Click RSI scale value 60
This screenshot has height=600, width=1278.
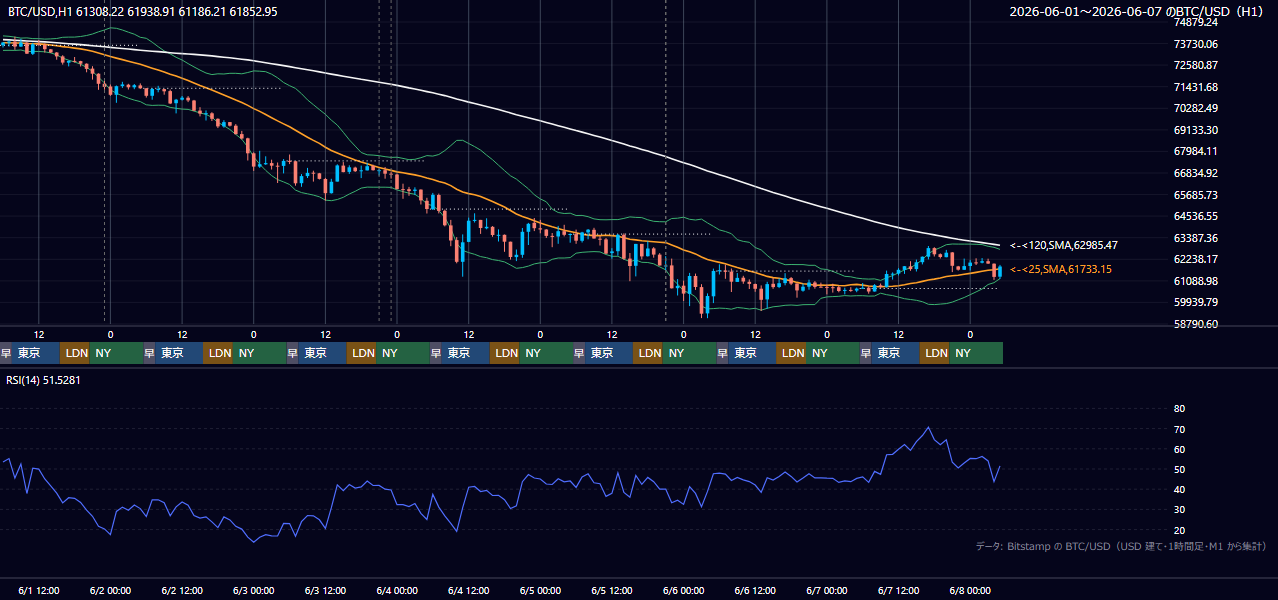(1179, 449)
